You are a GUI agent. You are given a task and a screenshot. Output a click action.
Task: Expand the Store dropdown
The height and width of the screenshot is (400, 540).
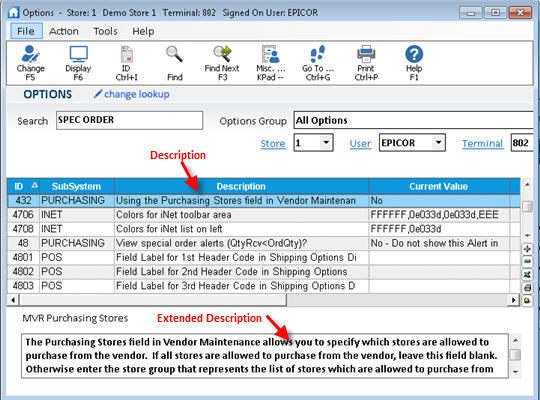point(326,143)
